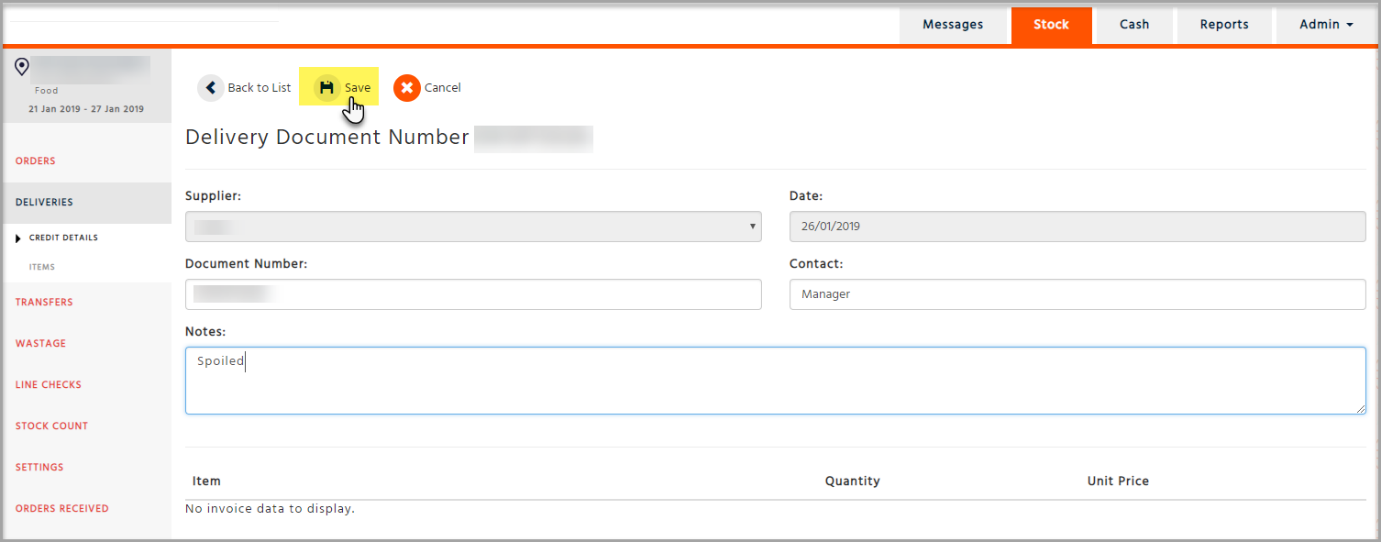Screen dimensions: 1381x542
Task: Open the Supplier dropdown
Action: tap(473, 226)
